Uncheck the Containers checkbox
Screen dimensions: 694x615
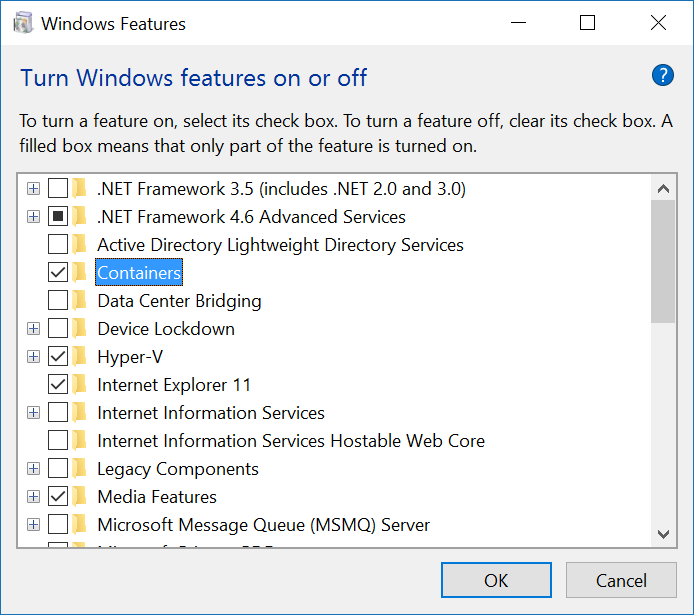pos(58,273)
